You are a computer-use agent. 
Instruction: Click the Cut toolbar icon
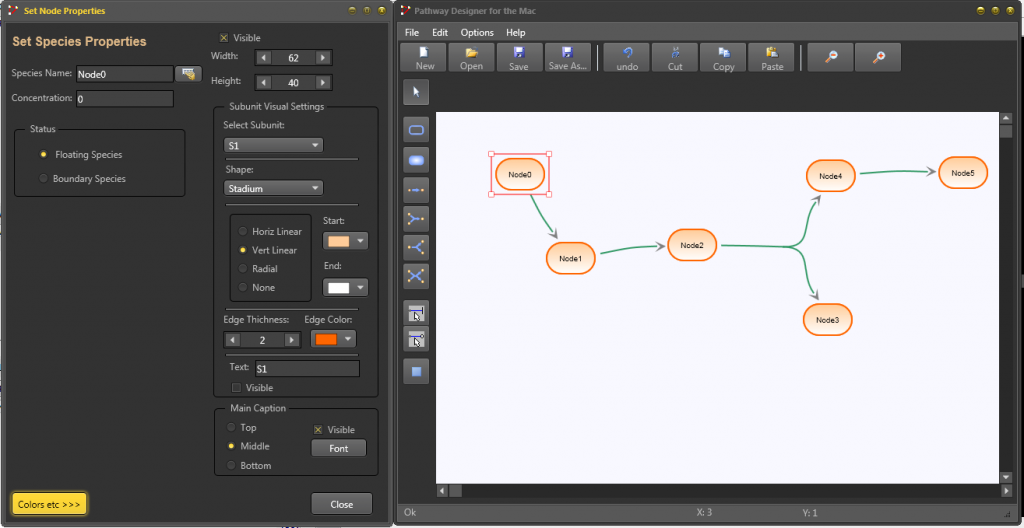[x=675, y=58]
